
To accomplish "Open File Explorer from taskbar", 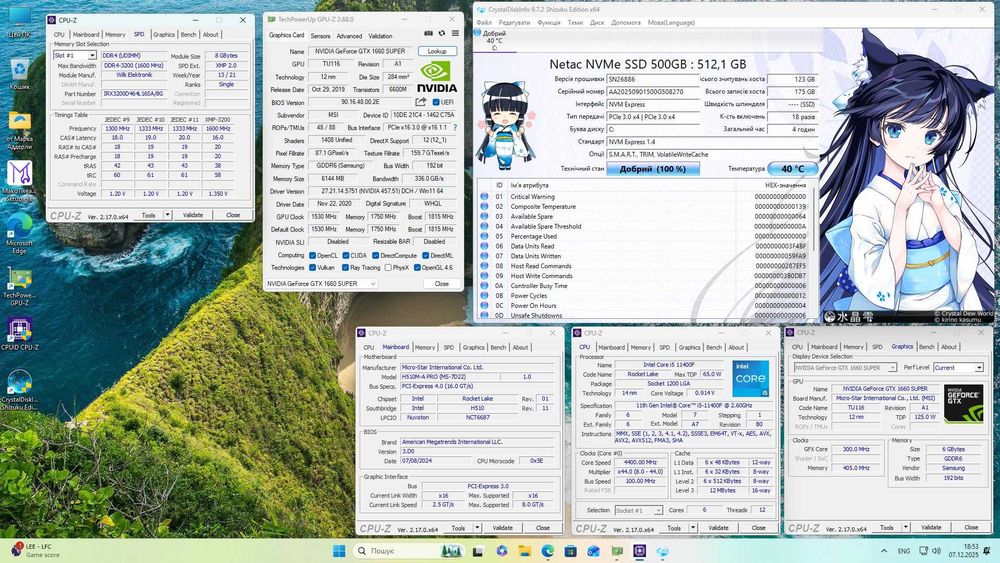I will point(525,551).
